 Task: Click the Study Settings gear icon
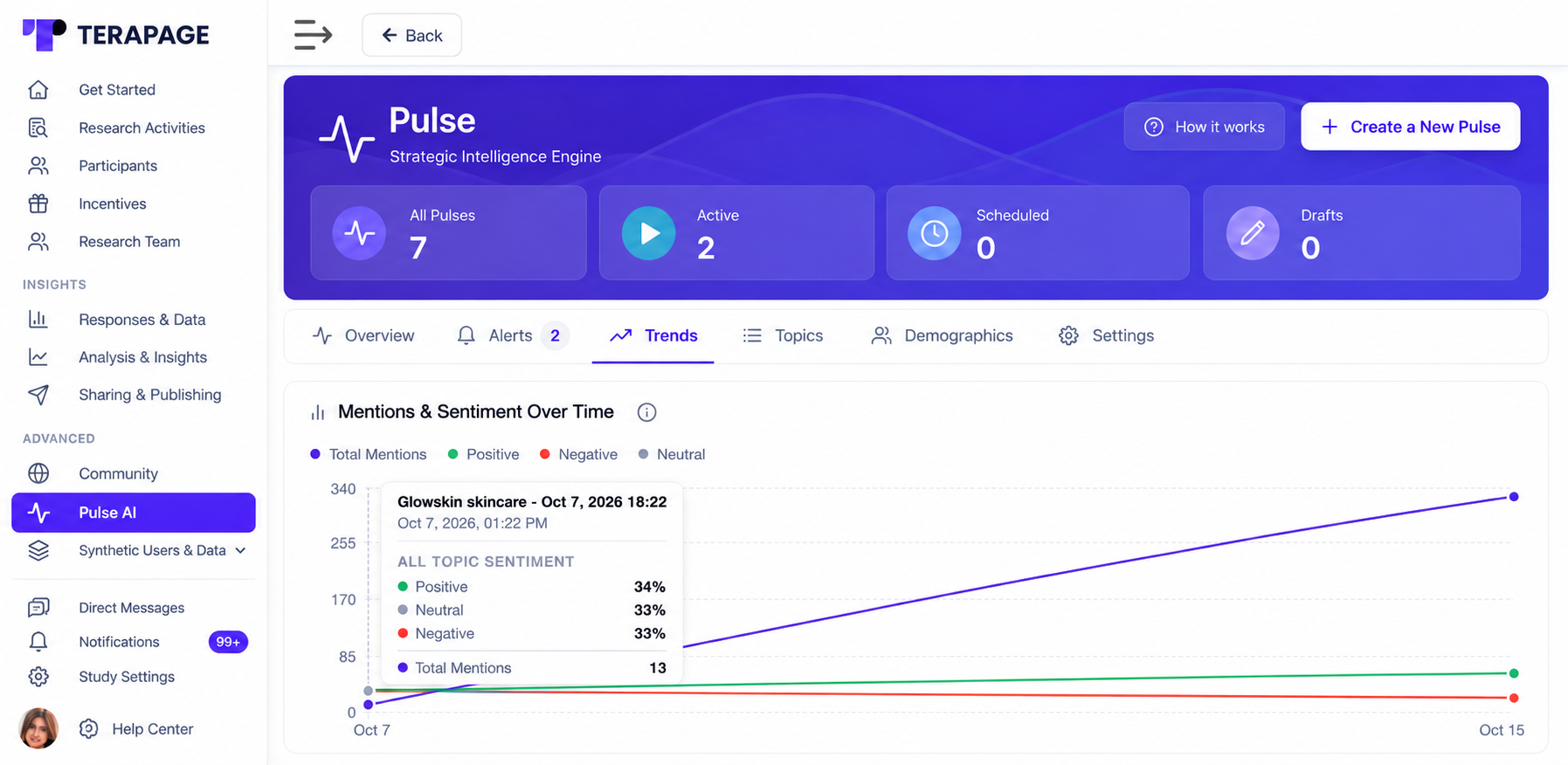click(x=38, y=677)
